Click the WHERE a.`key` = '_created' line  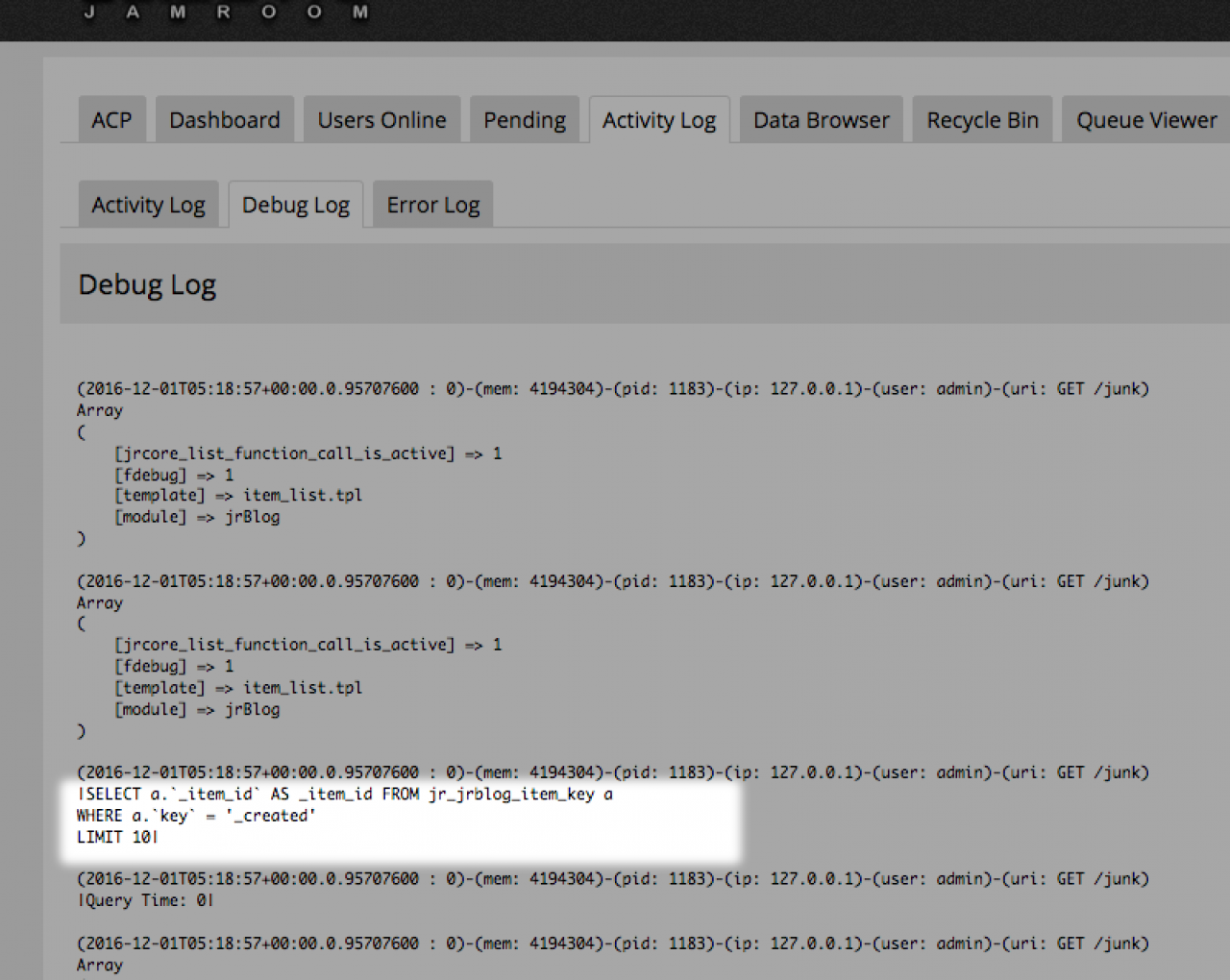(196, 816)
